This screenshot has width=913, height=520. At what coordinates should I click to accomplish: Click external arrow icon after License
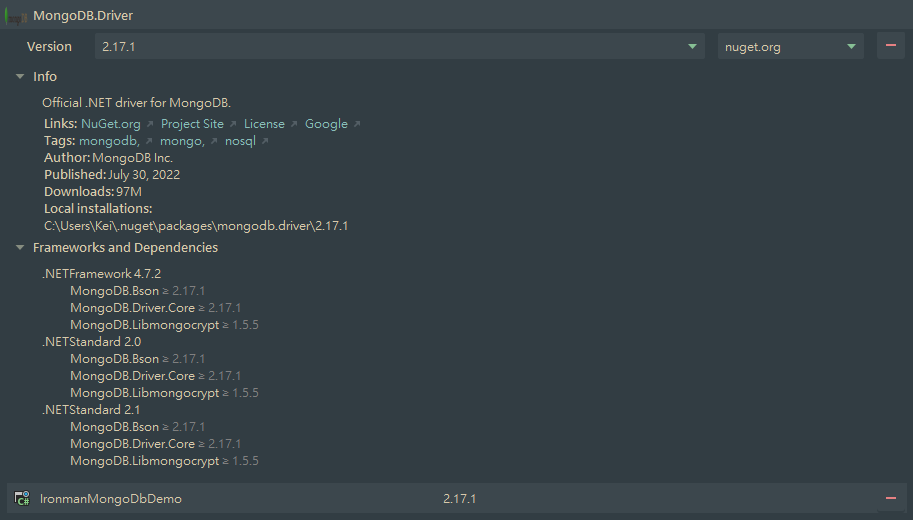click(x=294, y=124)
